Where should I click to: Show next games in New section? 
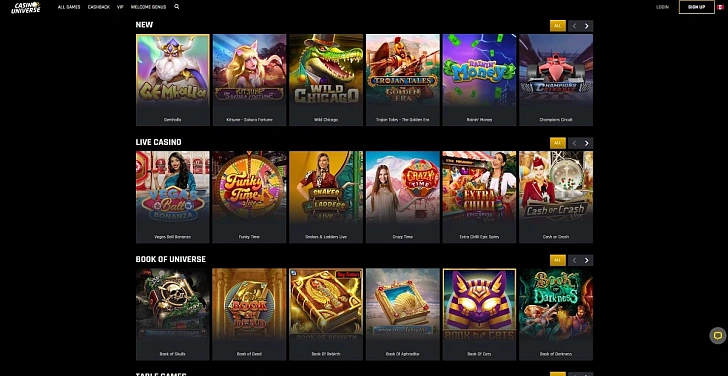click(x=586, y=26)
